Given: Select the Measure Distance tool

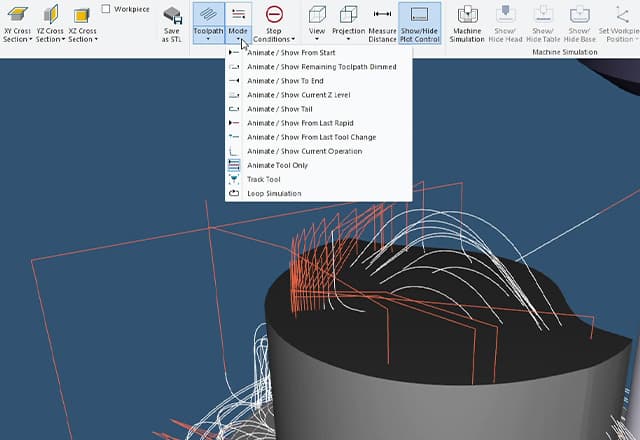Looking at the screenshot, I should 382,15.
